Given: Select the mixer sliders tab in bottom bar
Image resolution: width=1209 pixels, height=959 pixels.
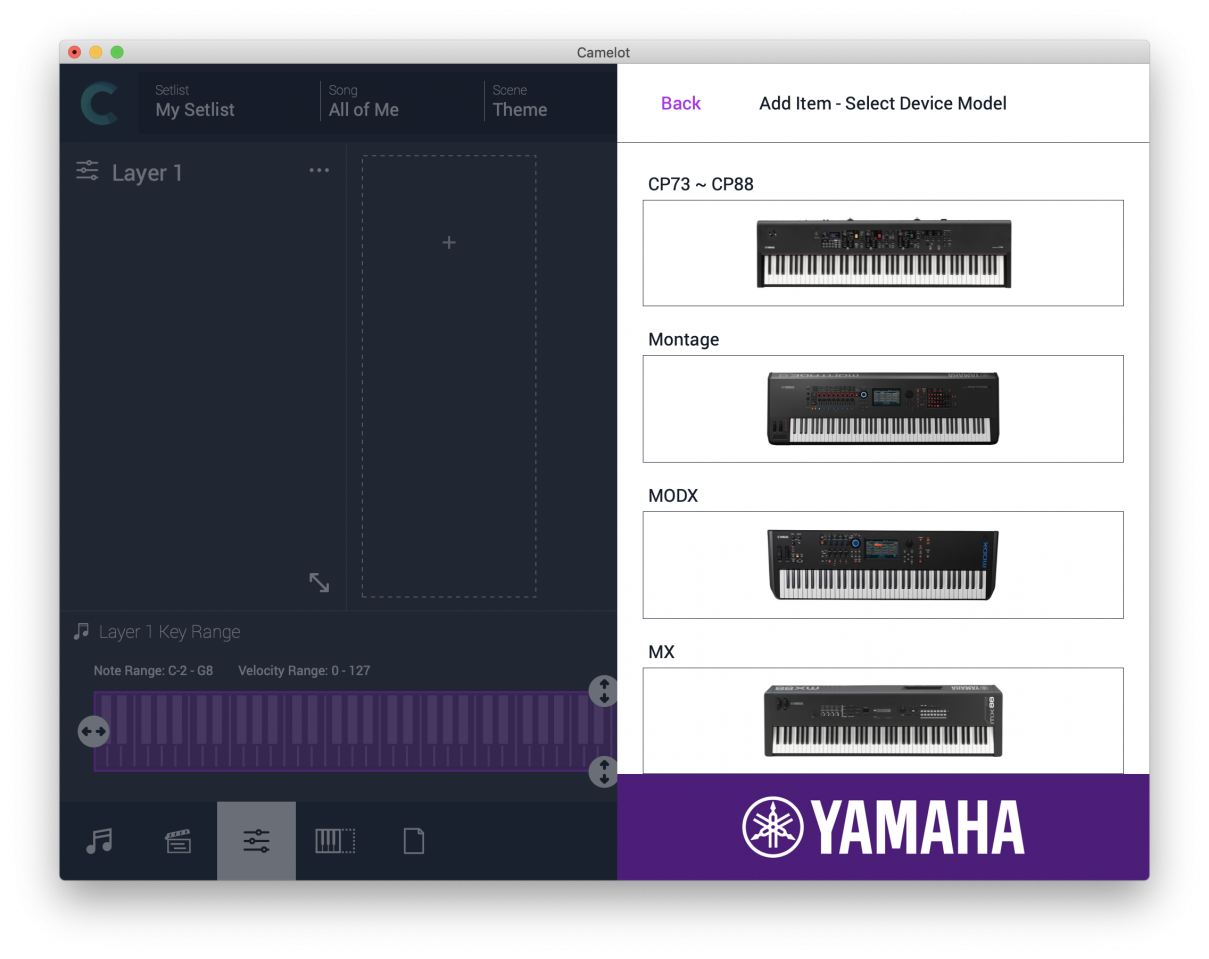Looking at the screenshot, I should [x=256, y=841].
